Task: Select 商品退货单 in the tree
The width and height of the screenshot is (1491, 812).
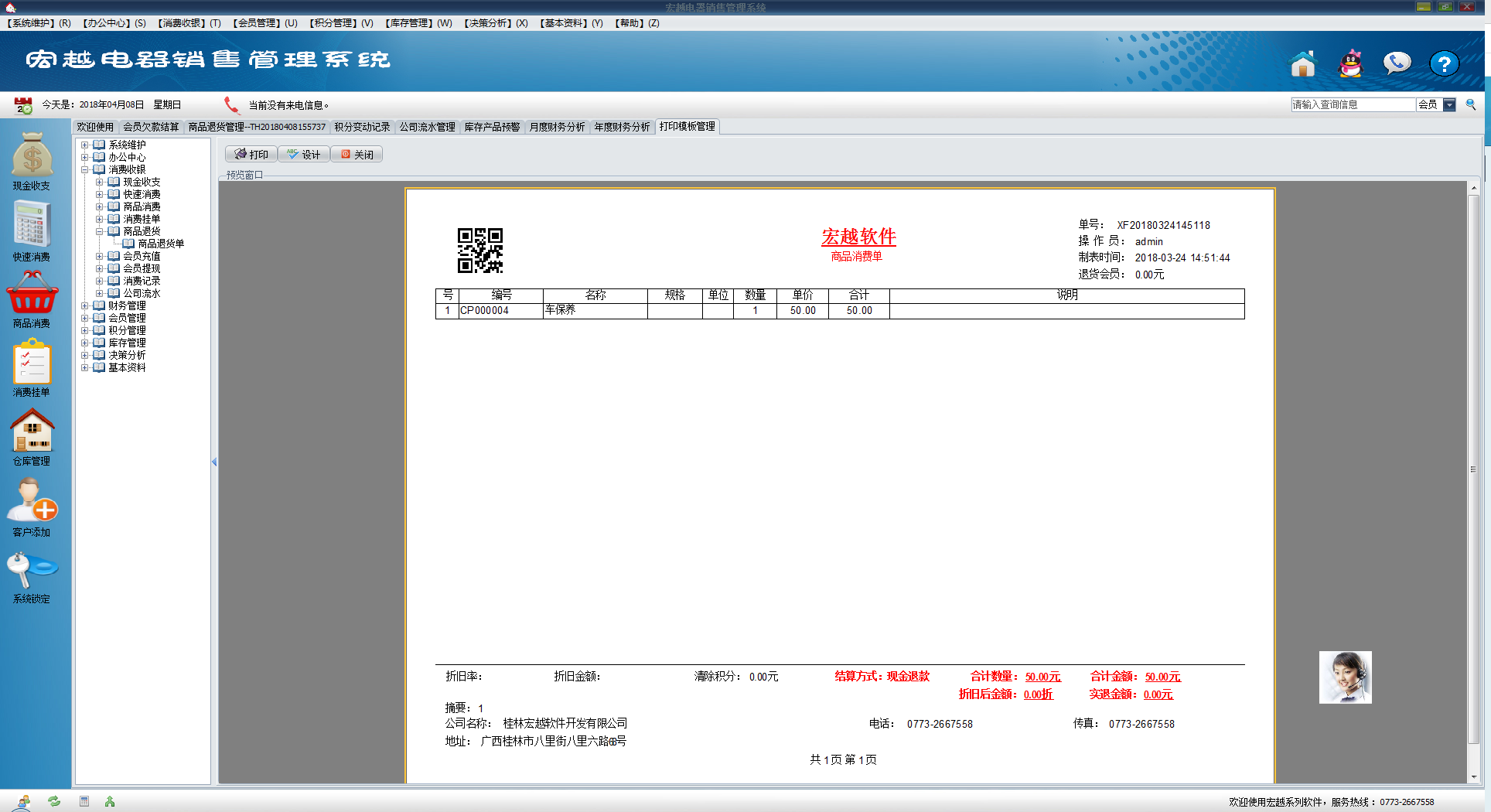Action: coord(161,244)
